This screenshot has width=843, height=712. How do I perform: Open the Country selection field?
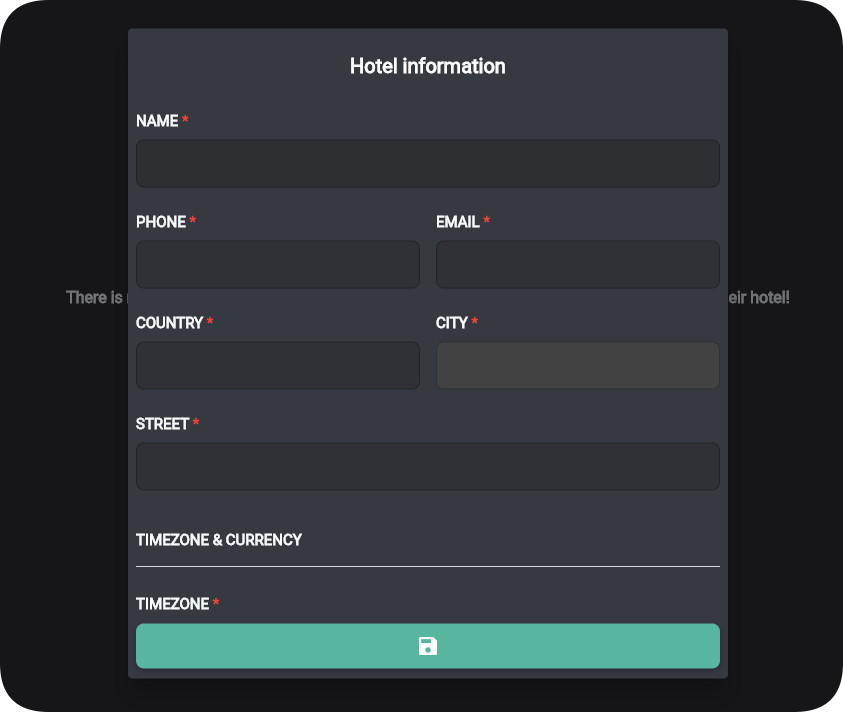pos(278,366)
